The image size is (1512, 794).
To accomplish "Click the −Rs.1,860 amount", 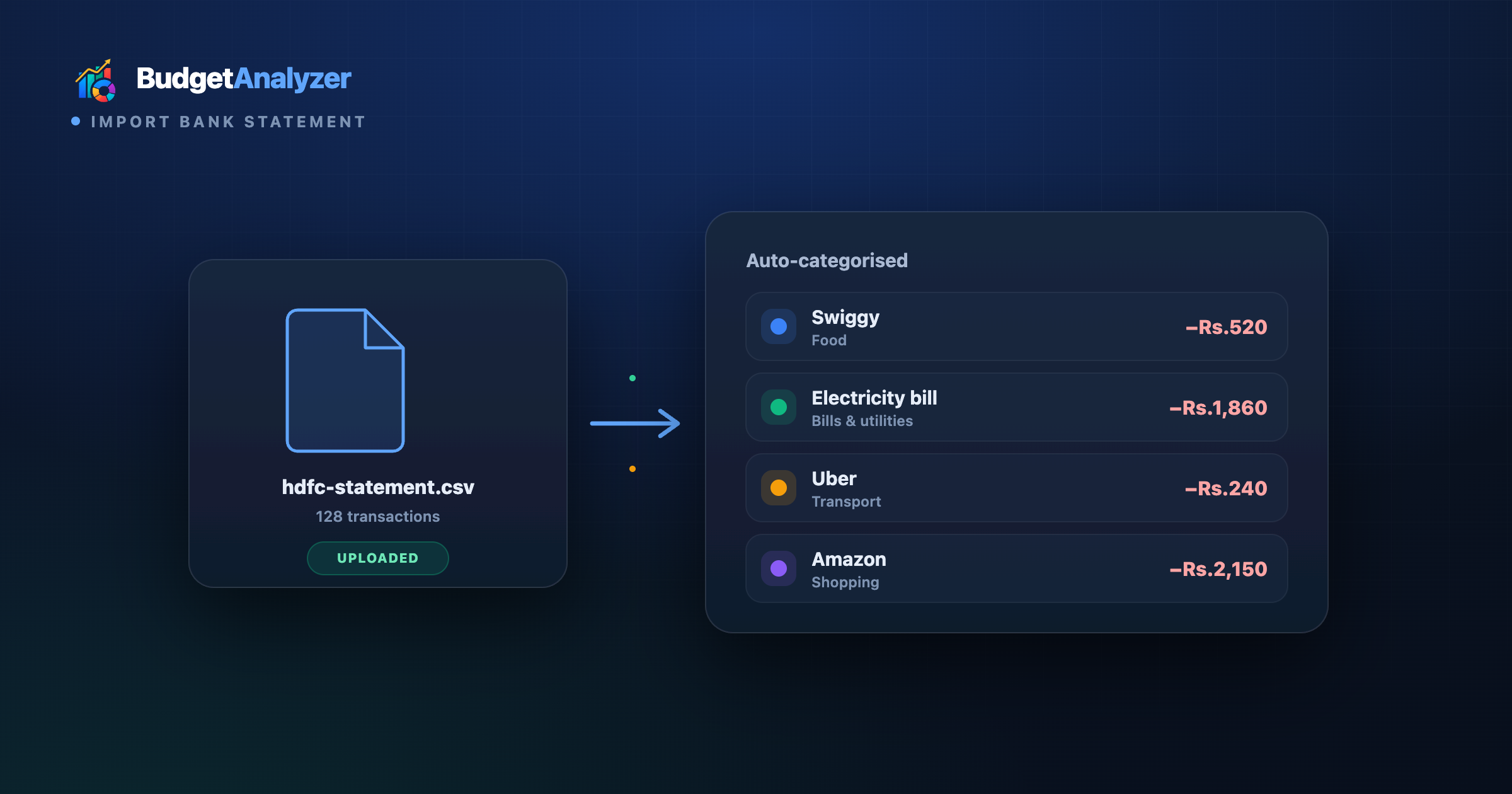I will point(1218,408).
